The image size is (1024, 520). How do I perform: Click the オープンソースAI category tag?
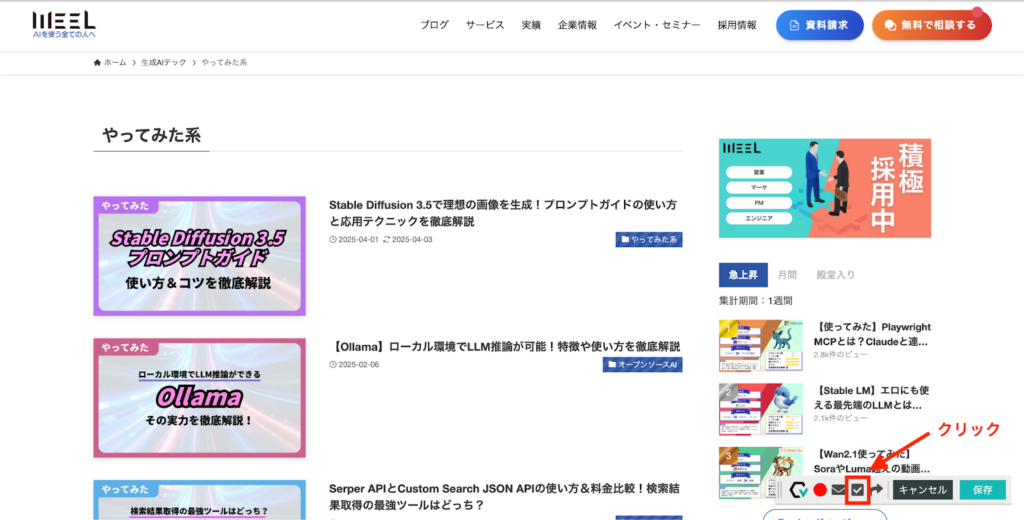(643, 365)
